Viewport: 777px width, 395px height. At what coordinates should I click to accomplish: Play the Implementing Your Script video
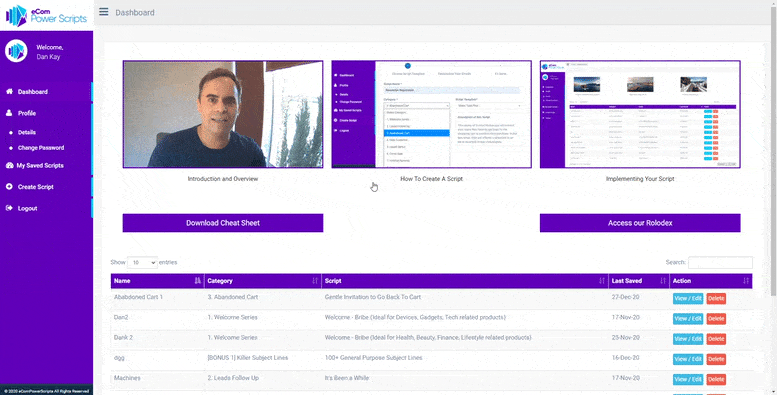tap(640, 114)
